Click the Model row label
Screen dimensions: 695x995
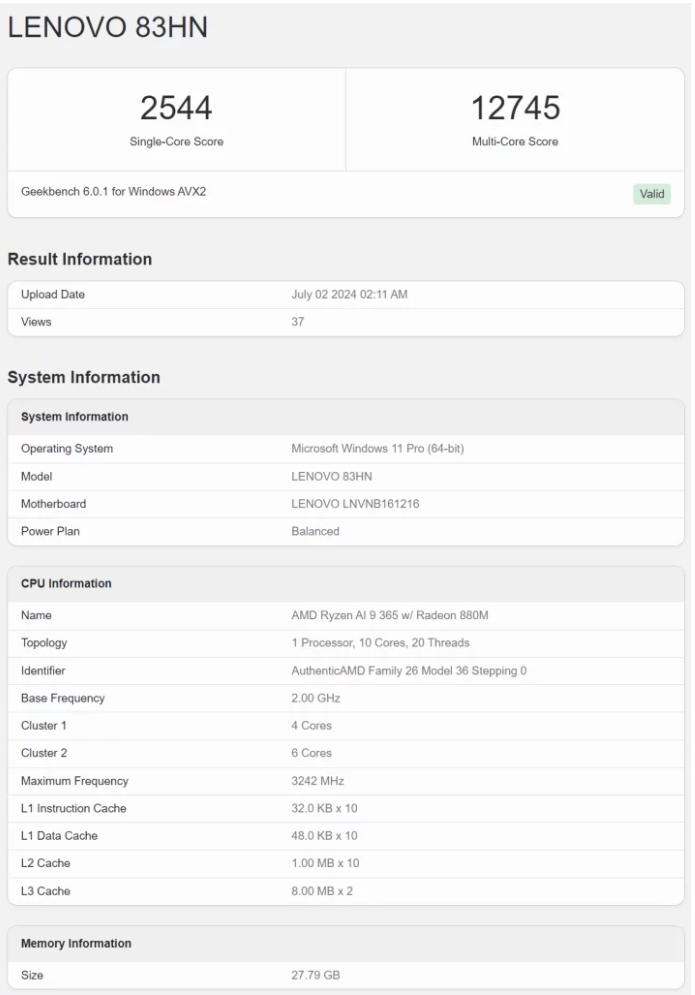[x=37, y=477]
